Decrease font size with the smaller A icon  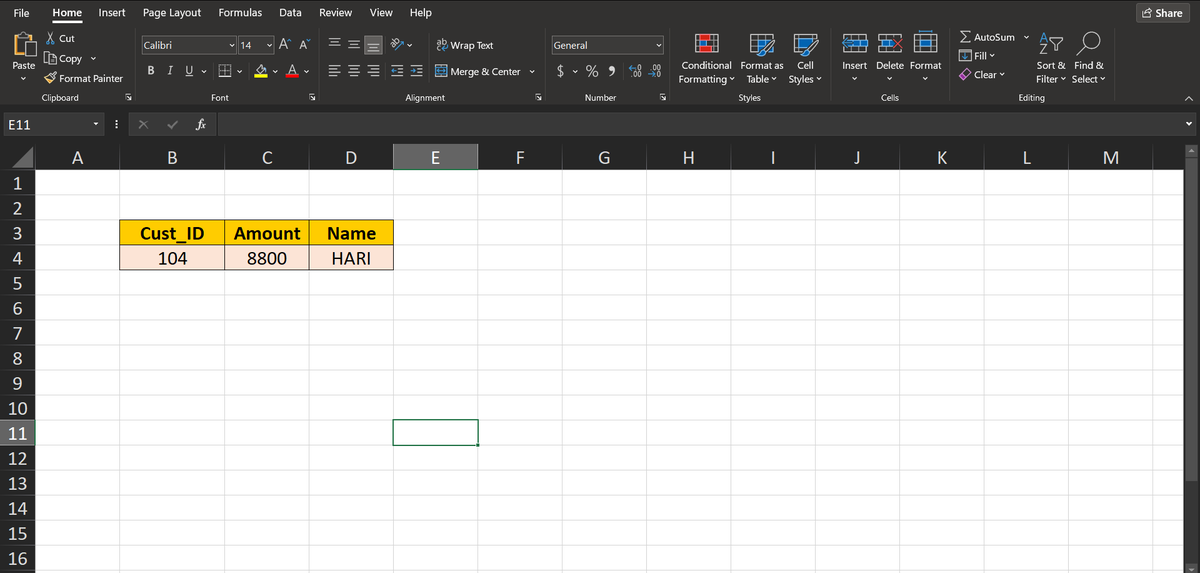click(303, 45)
